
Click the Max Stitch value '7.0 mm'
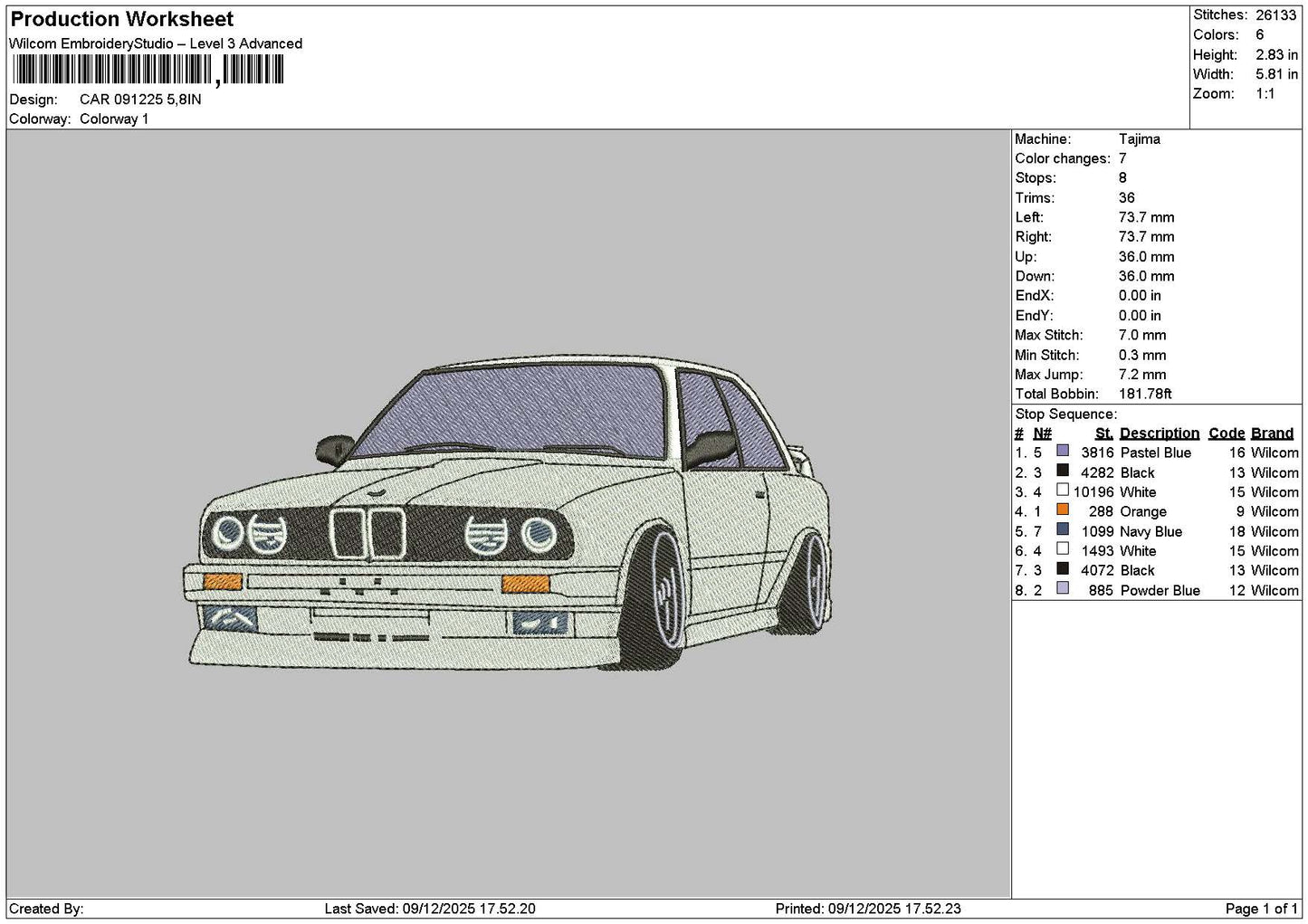[x=1142, y=336]
